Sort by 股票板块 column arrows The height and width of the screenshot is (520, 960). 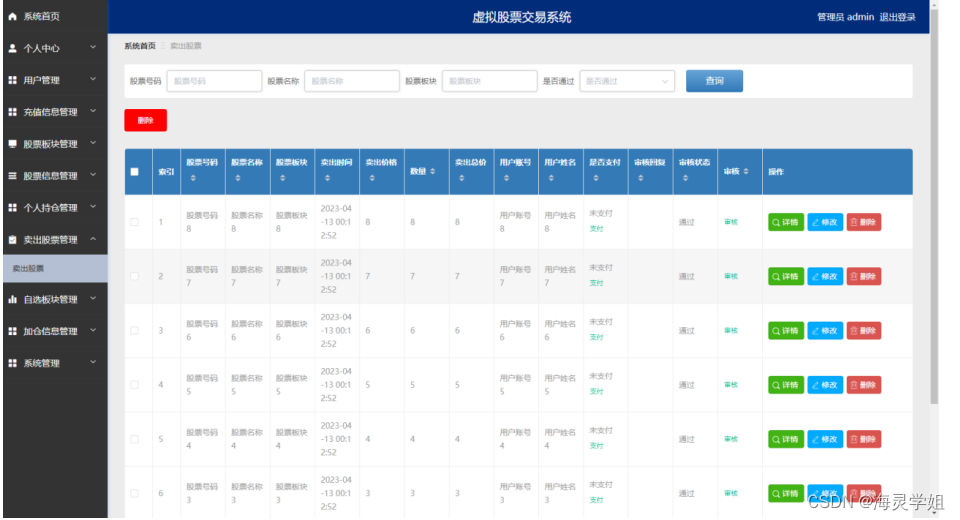pos(282,178)
